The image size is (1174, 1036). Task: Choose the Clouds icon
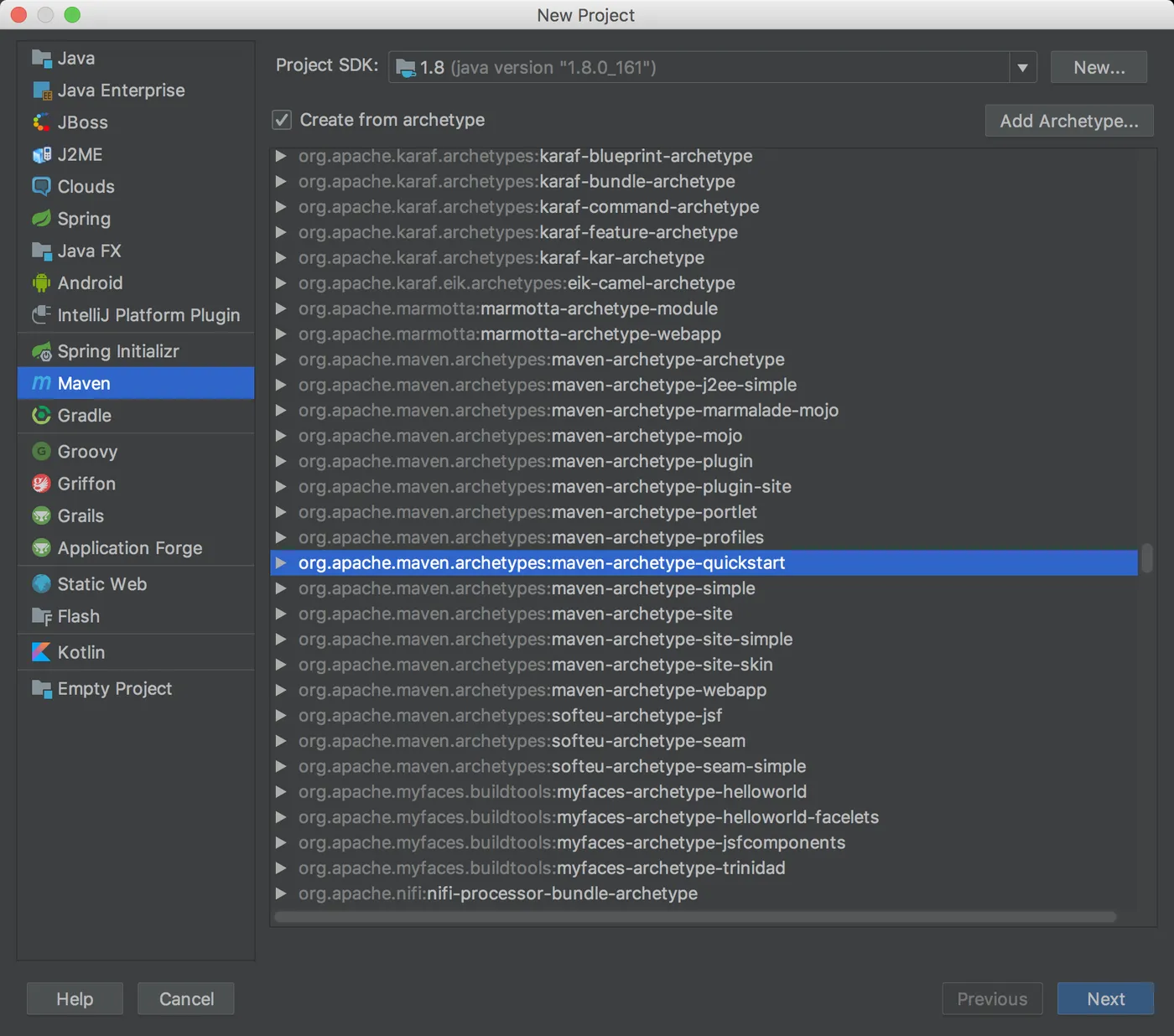41,186
